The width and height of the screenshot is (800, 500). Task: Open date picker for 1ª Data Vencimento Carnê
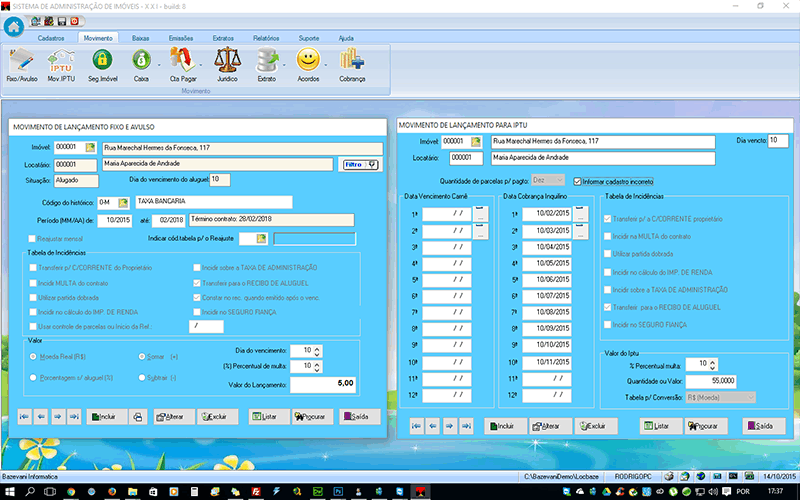click(x=480, y=214)
